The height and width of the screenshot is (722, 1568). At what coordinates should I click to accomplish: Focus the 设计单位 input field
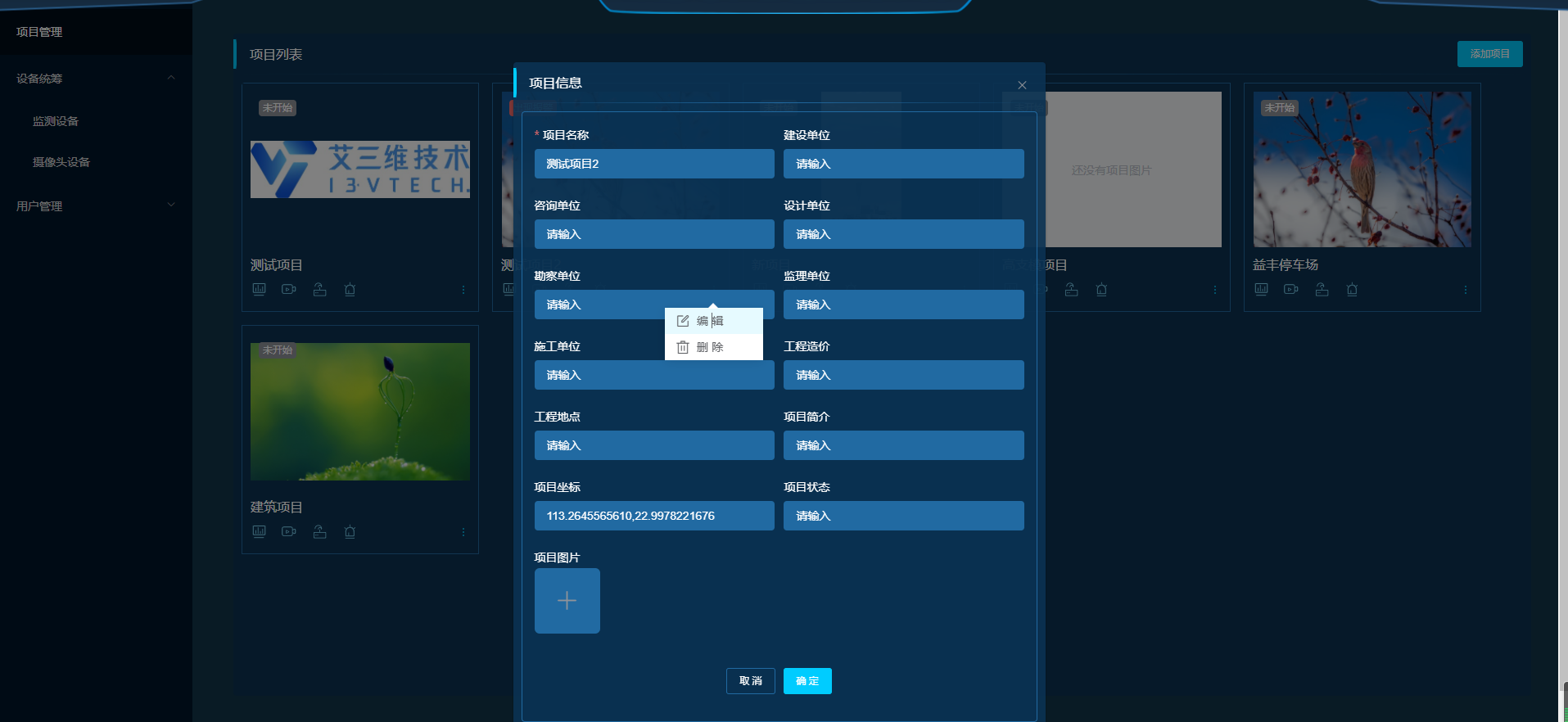904,234
